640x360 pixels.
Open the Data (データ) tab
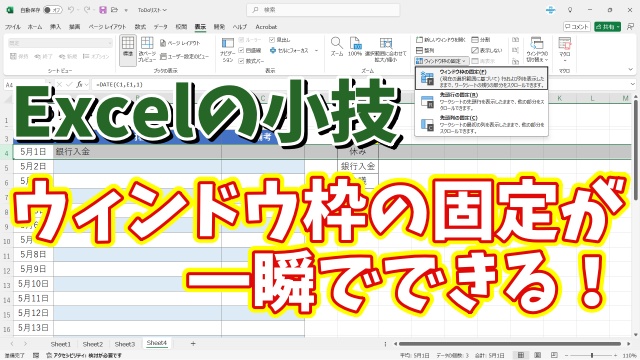click(x=160, y=27)
